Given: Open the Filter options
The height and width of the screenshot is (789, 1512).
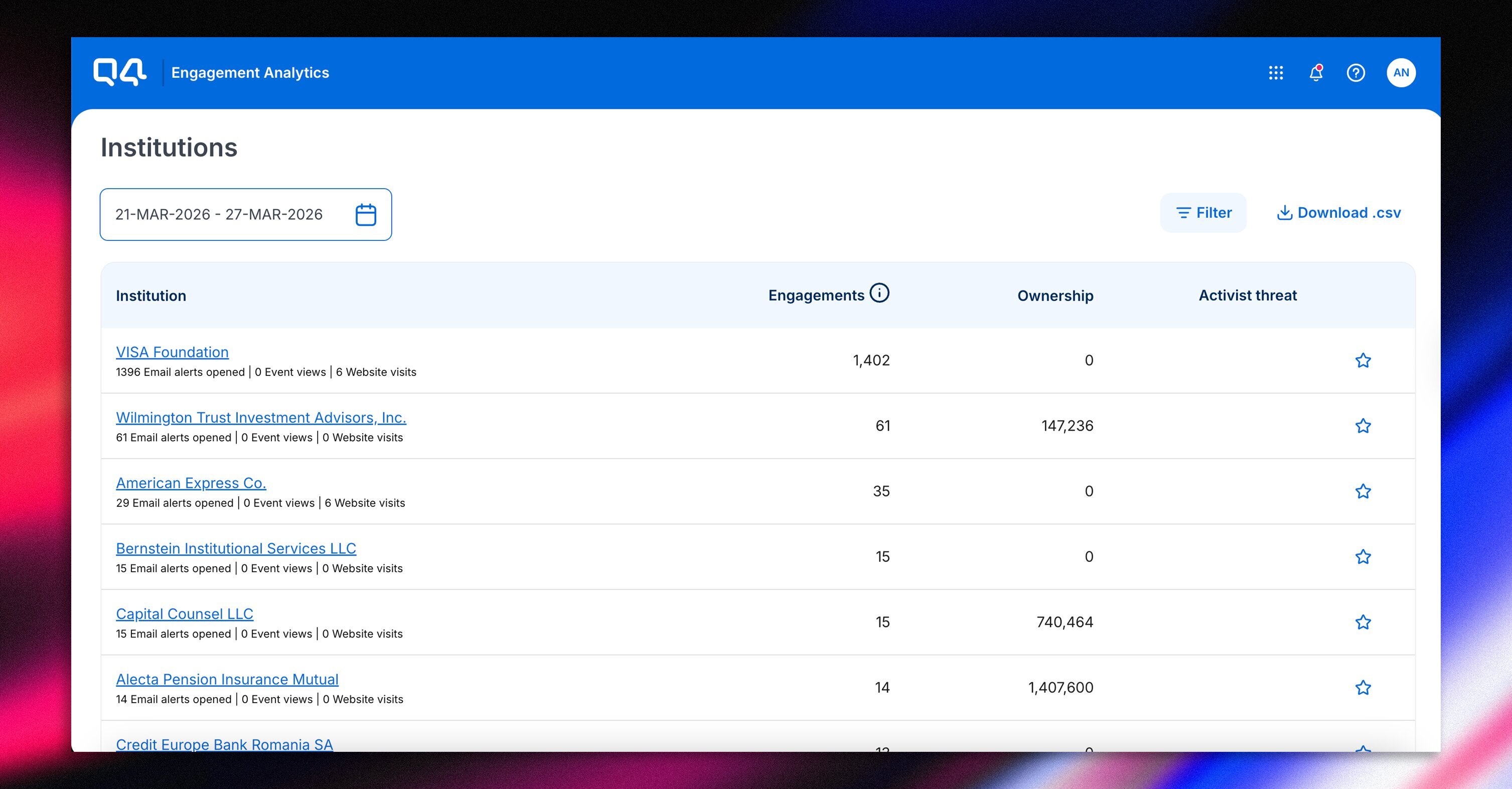Looking at the screenshot, I should (x=1203, y=213).
